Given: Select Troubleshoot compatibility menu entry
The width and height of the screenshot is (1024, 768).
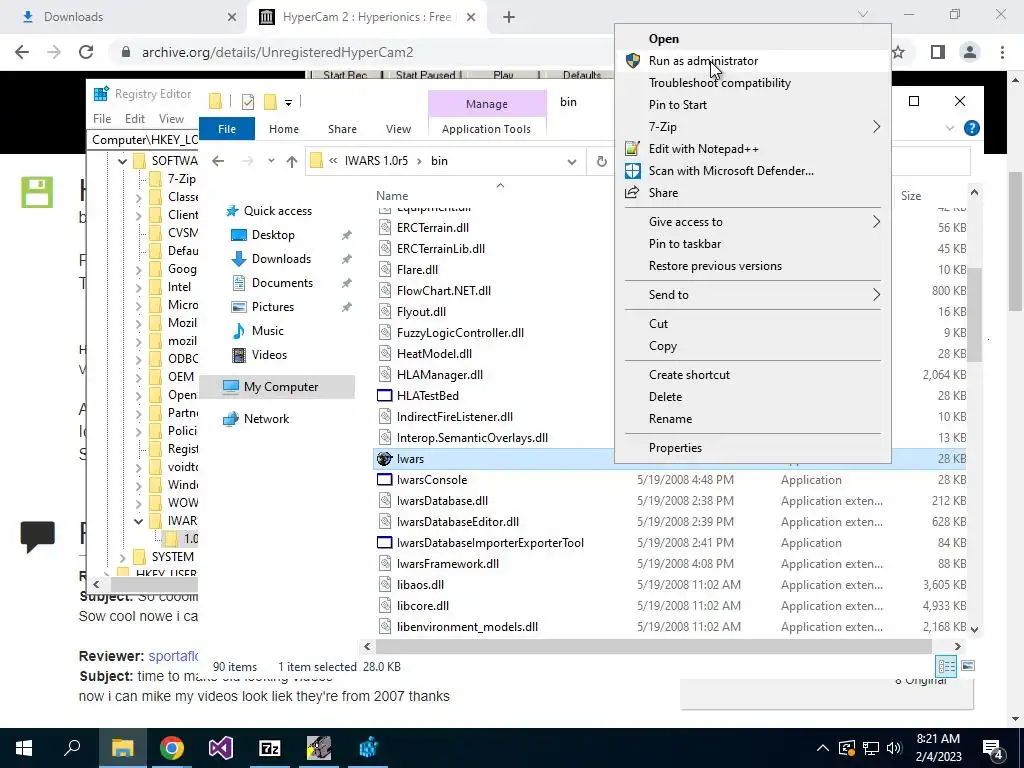Looking at the screenshot, I should 720,83.
